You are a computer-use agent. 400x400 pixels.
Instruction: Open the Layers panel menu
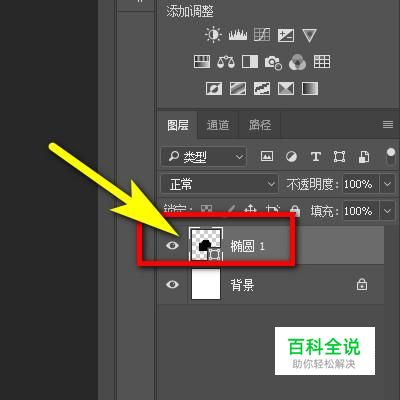point(388,125)
